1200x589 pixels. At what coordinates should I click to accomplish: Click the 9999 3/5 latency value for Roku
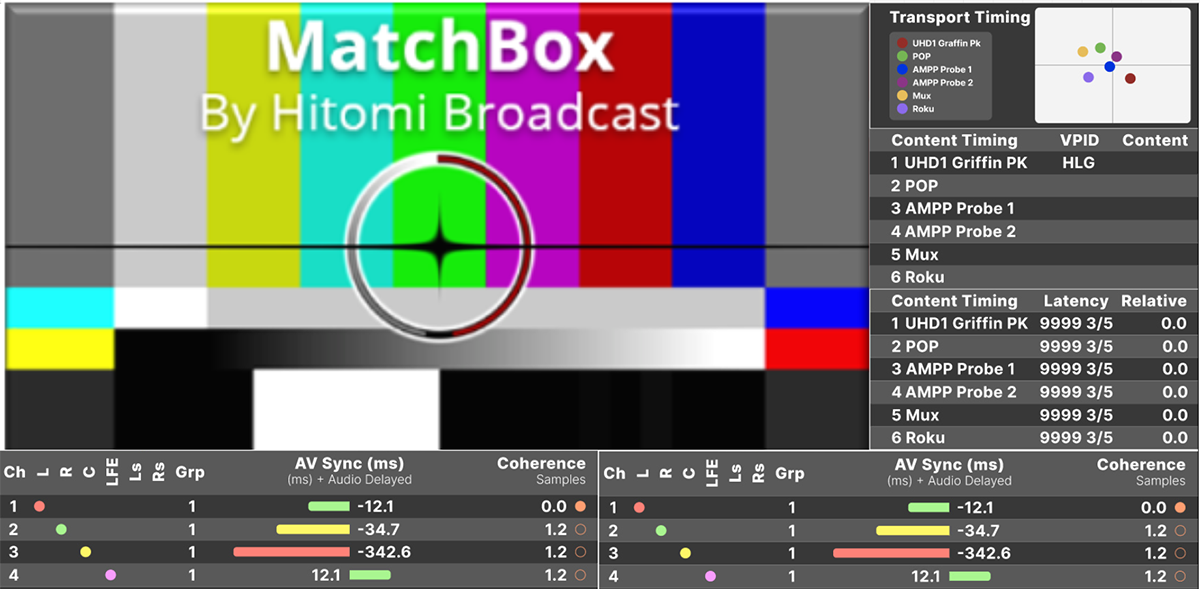[1076, 438]
